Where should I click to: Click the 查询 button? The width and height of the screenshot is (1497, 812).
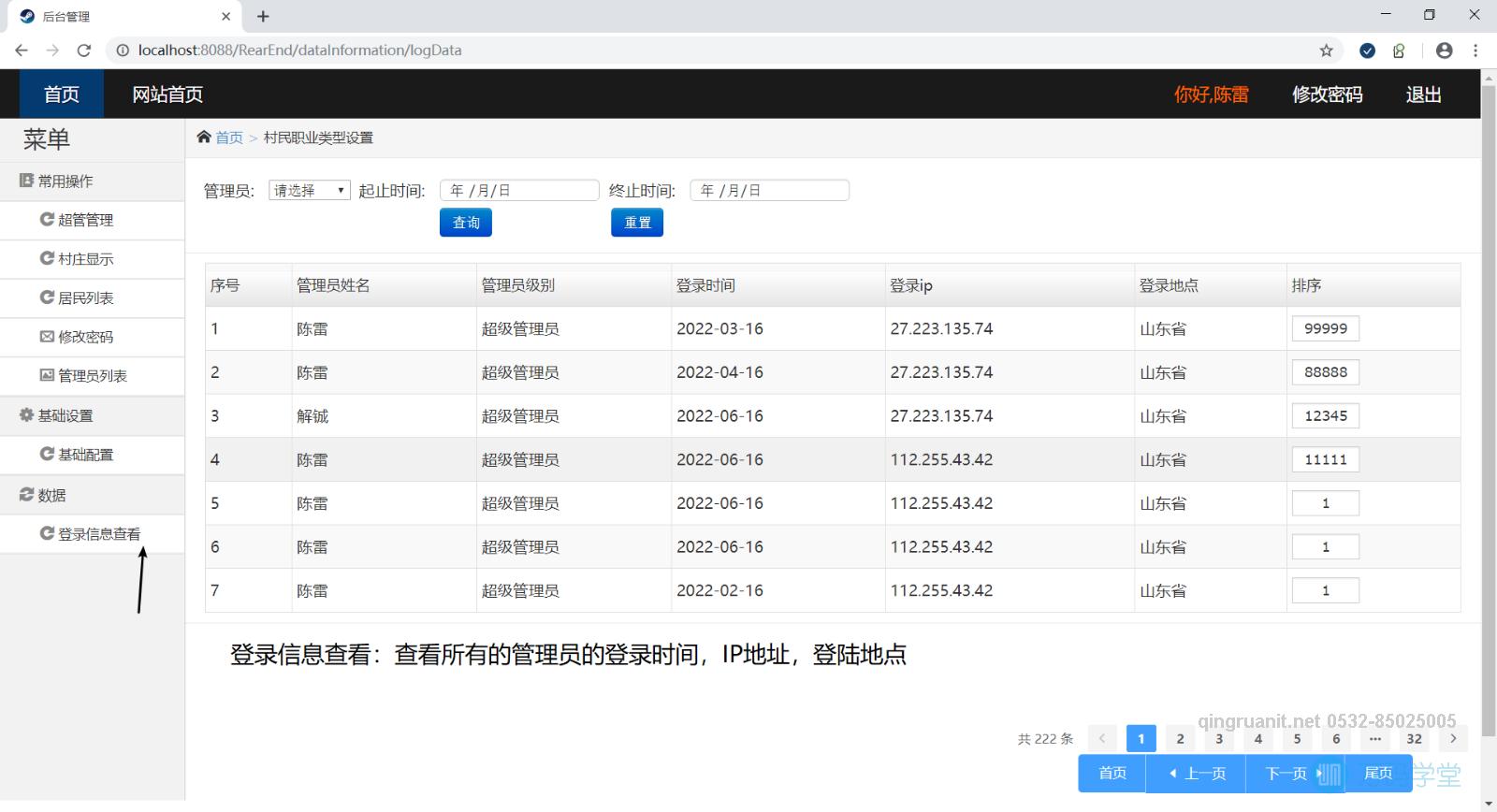(x=466, y=223)
